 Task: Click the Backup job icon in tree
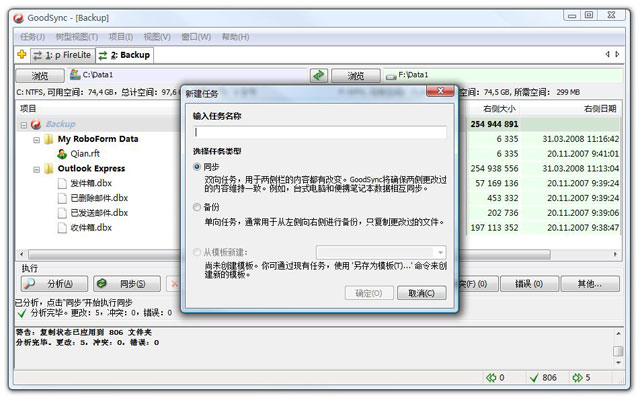click(x=36, y=124)
